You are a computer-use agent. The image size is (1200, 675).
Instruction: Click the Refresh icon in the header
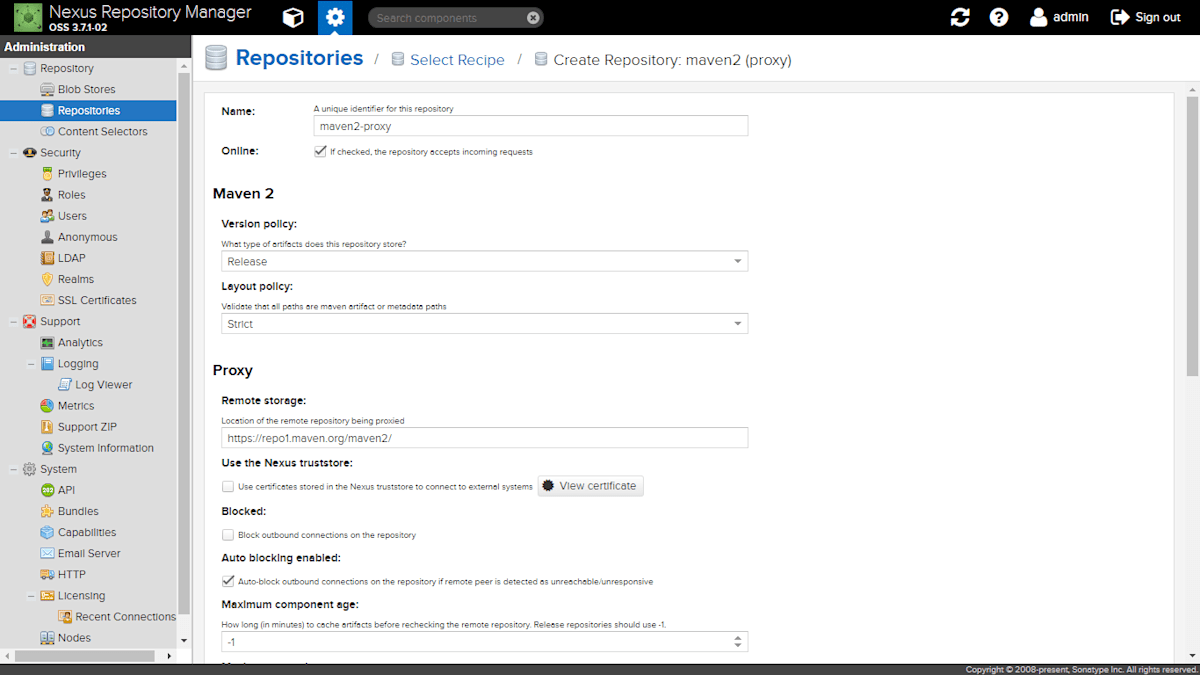(960, 17)
